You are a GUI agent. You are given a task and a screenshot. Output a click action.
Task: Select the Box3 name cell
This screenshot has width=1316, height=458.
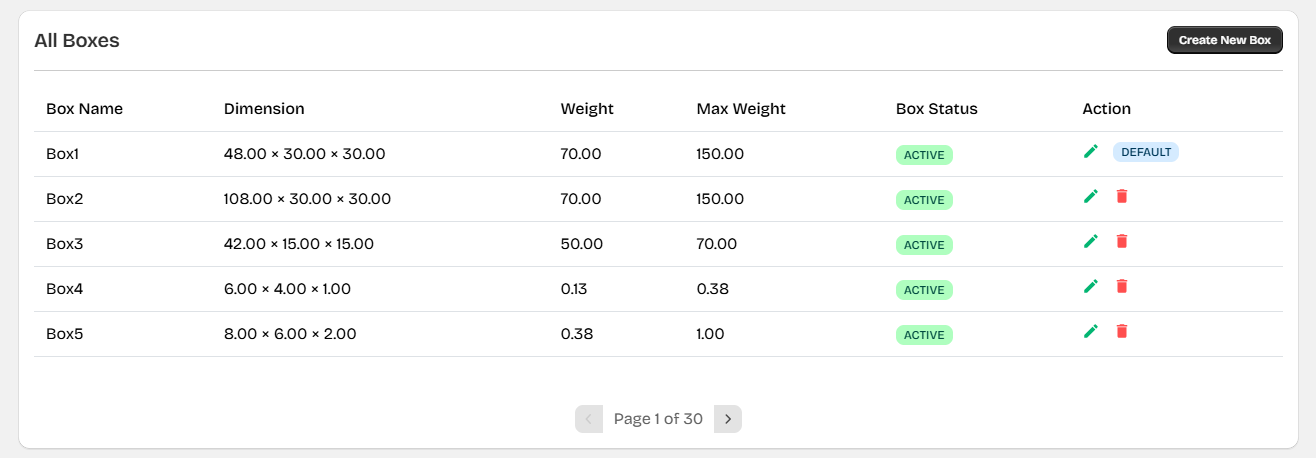(65, 244)
